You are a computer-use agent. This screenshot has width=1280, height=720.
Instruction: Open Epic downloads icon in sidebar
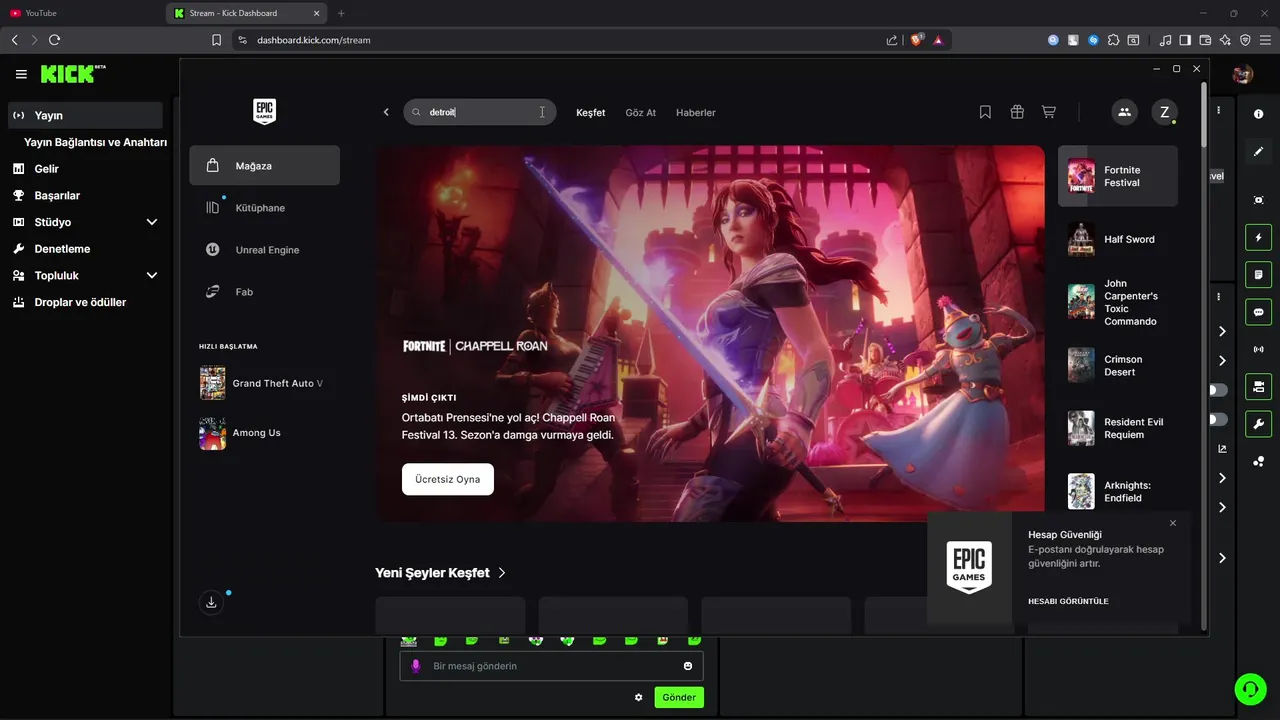(211, 602)
